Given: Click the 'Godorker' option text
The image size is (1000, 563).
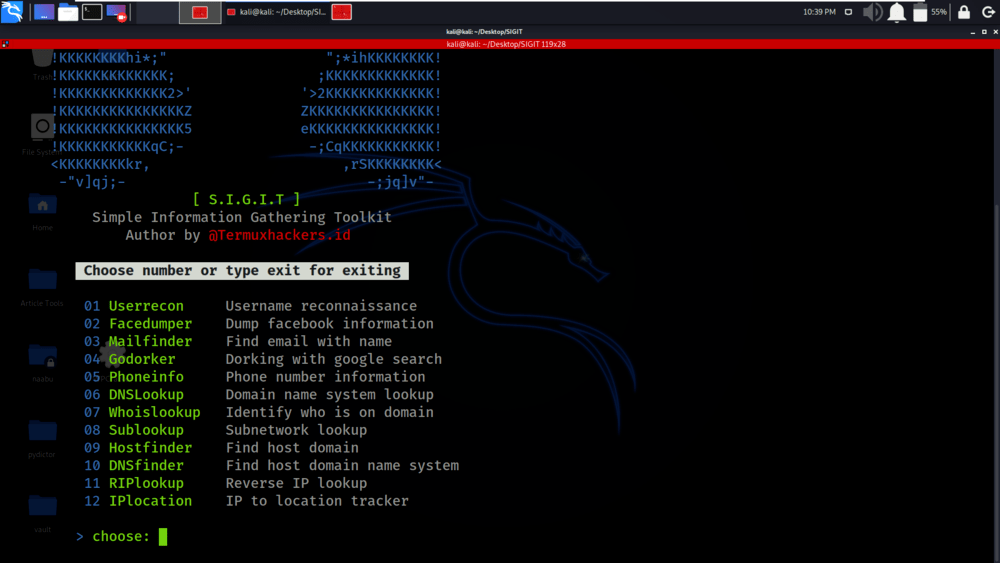Looking at the screenshot, I should click(142, 359).
